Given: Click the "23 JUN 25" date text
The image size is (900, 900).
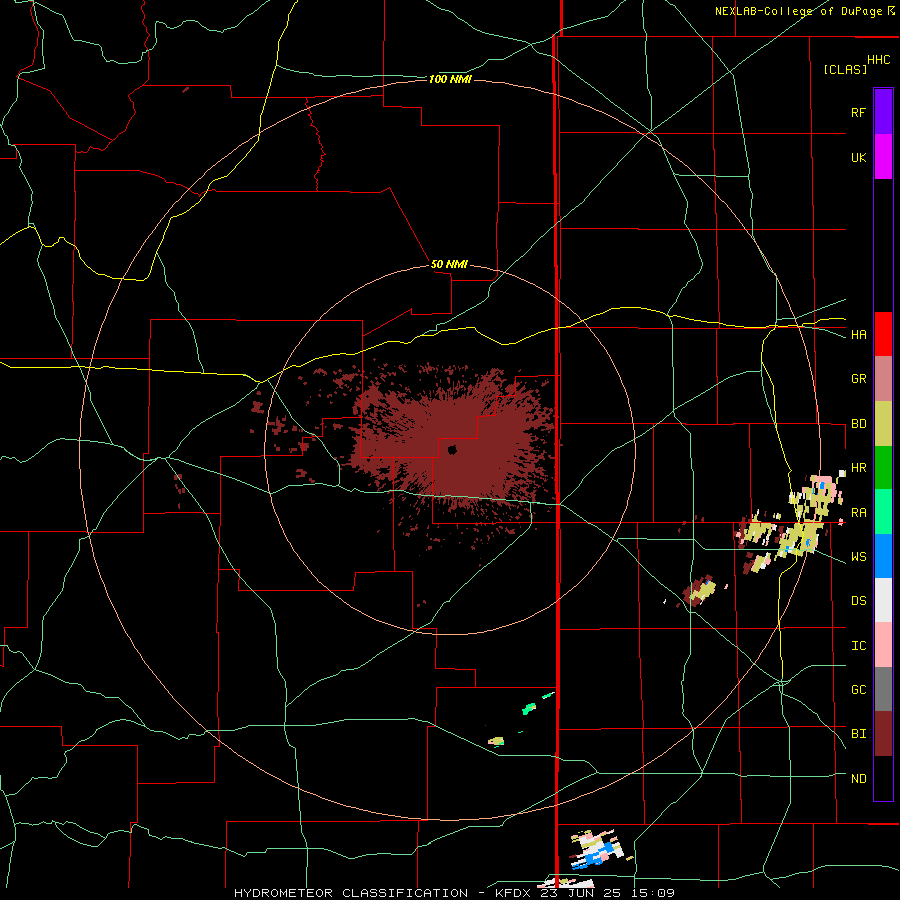Looking at the screenshot, I should pyautogui.click(x=580, y=893).
